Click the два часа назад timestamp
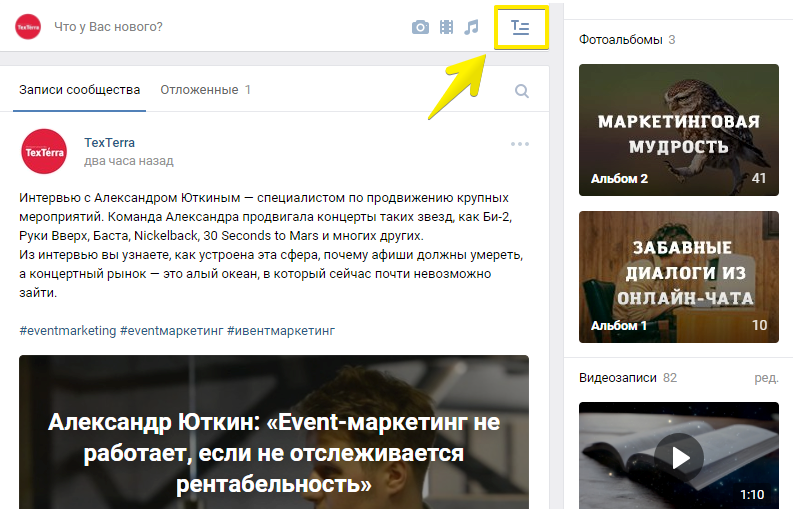This screenshot has height=509, width=793. click(x=128, y=161)
